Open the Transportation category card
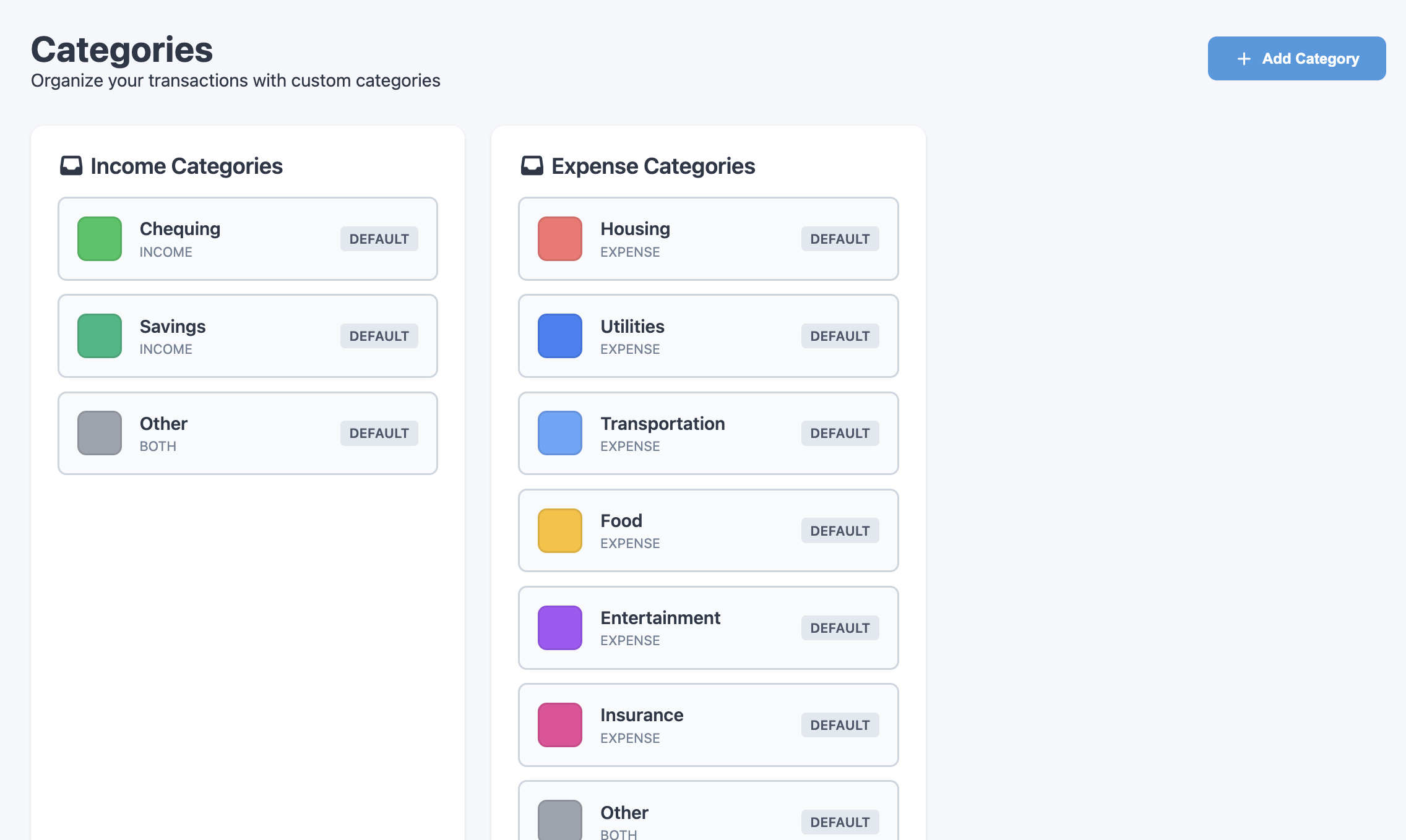 pos(707,433)
